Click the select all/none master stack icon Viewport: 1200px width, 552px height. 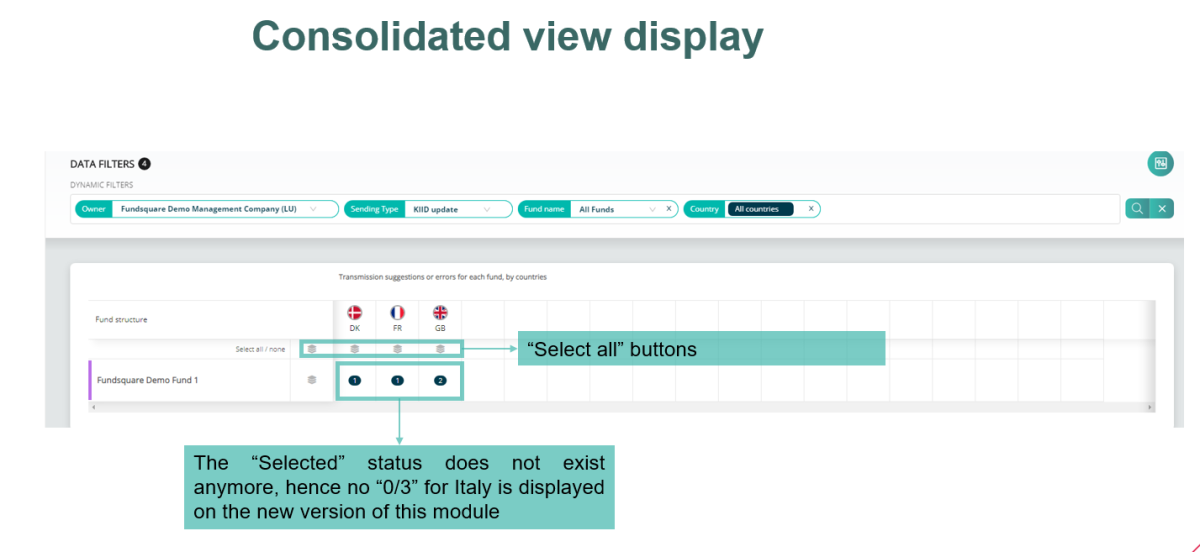point(312,349)
